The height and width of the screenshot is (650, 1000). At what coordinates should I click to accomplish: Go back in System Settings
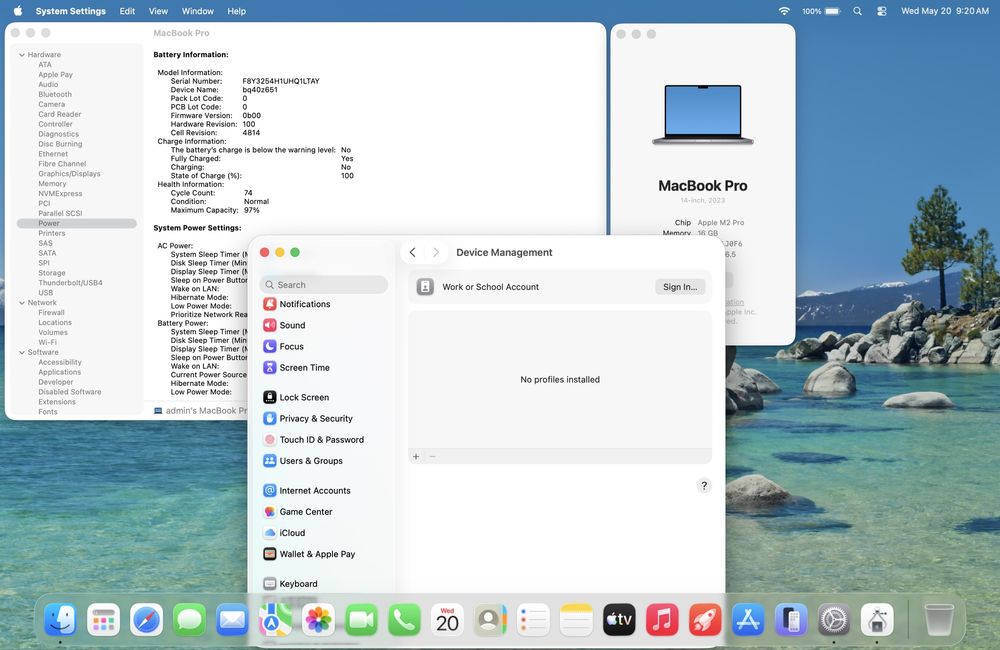[x=413, y=253]
